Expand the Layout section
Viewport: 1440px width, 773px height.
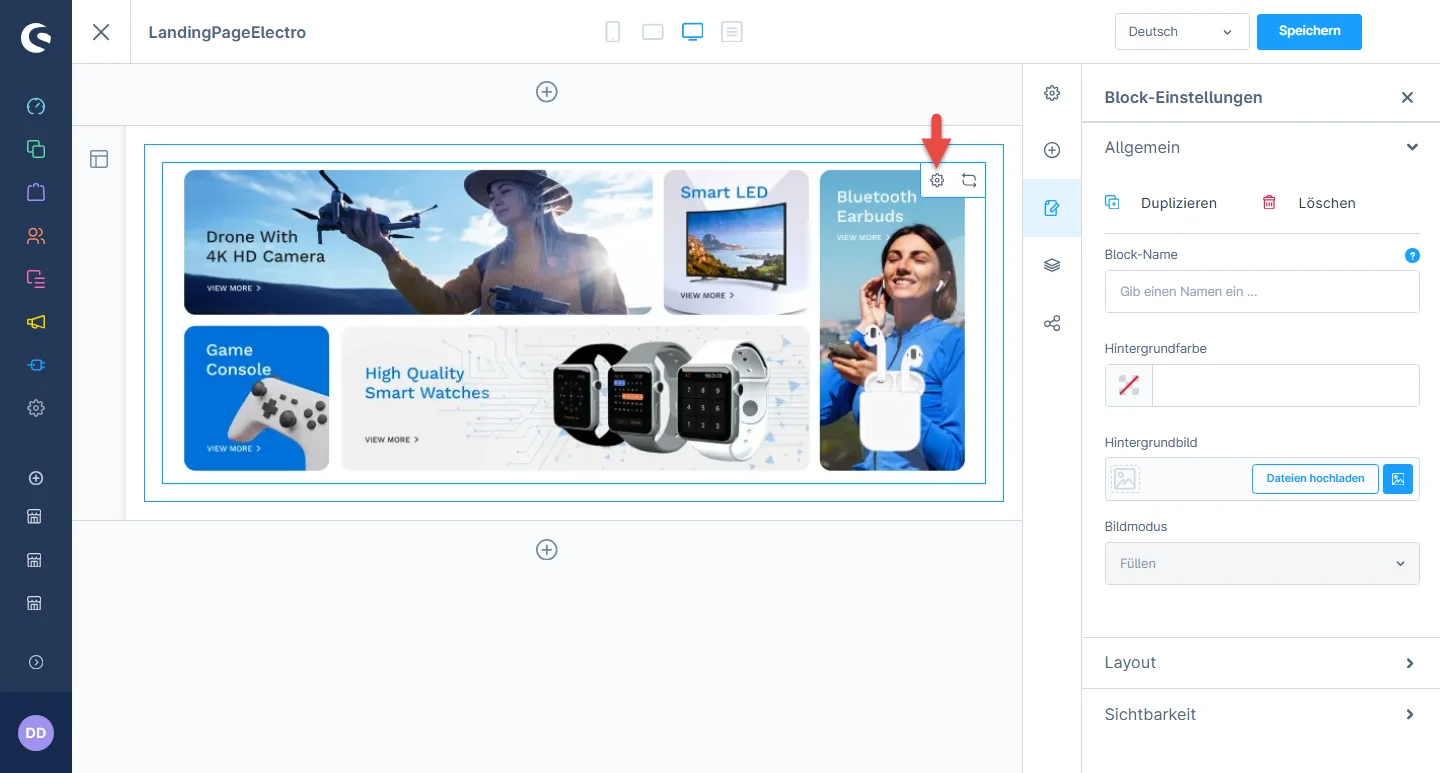point(1260,663)
